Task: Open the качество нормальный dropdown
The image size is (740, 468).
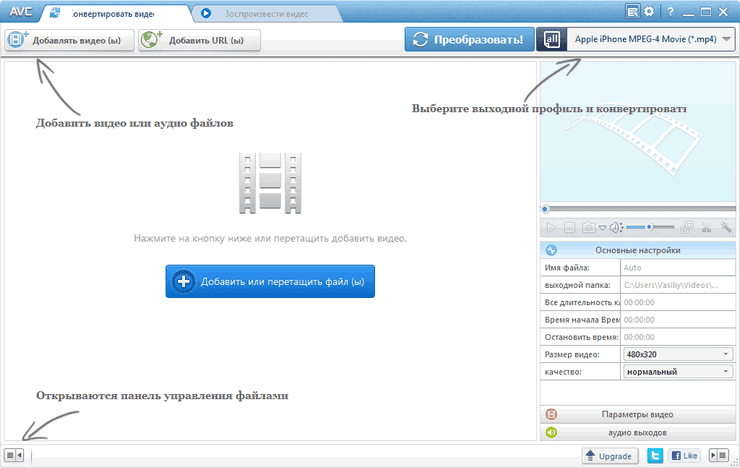Action: pyautogui.click(x=678, y=372)
